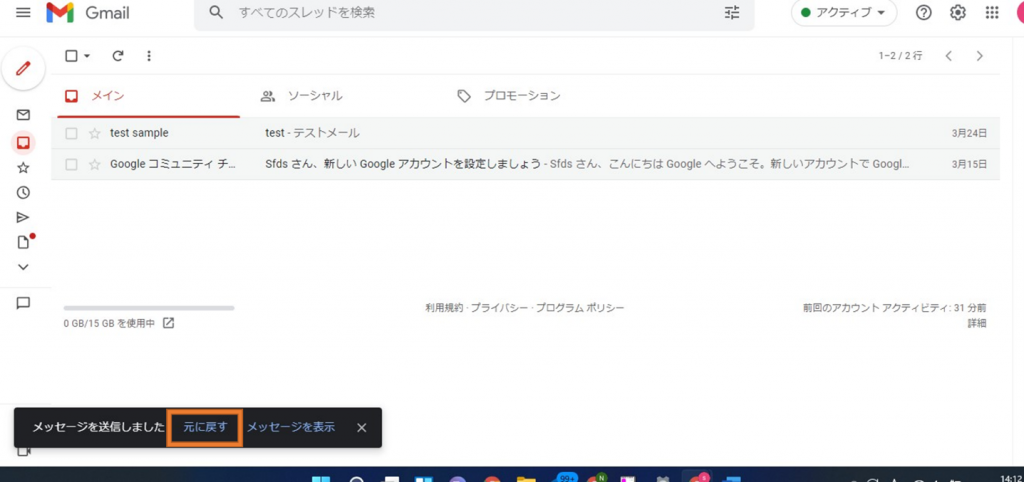The image size is (1024, 482).
Task: Click the compose pencil button
Action: pyautogui.click(x=23, y=68)
